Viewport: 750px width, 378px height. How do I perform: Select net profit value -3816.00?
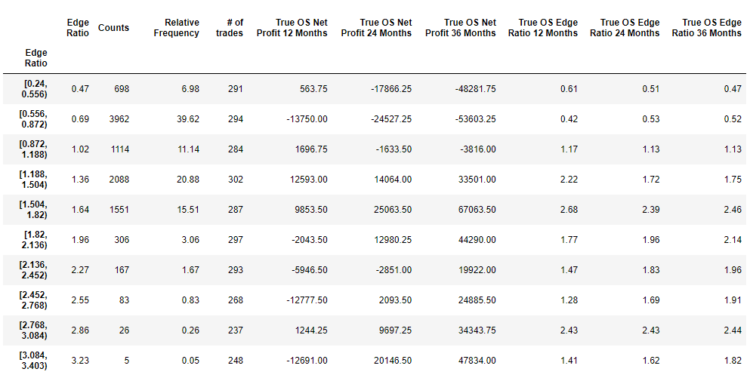[478, 149]
